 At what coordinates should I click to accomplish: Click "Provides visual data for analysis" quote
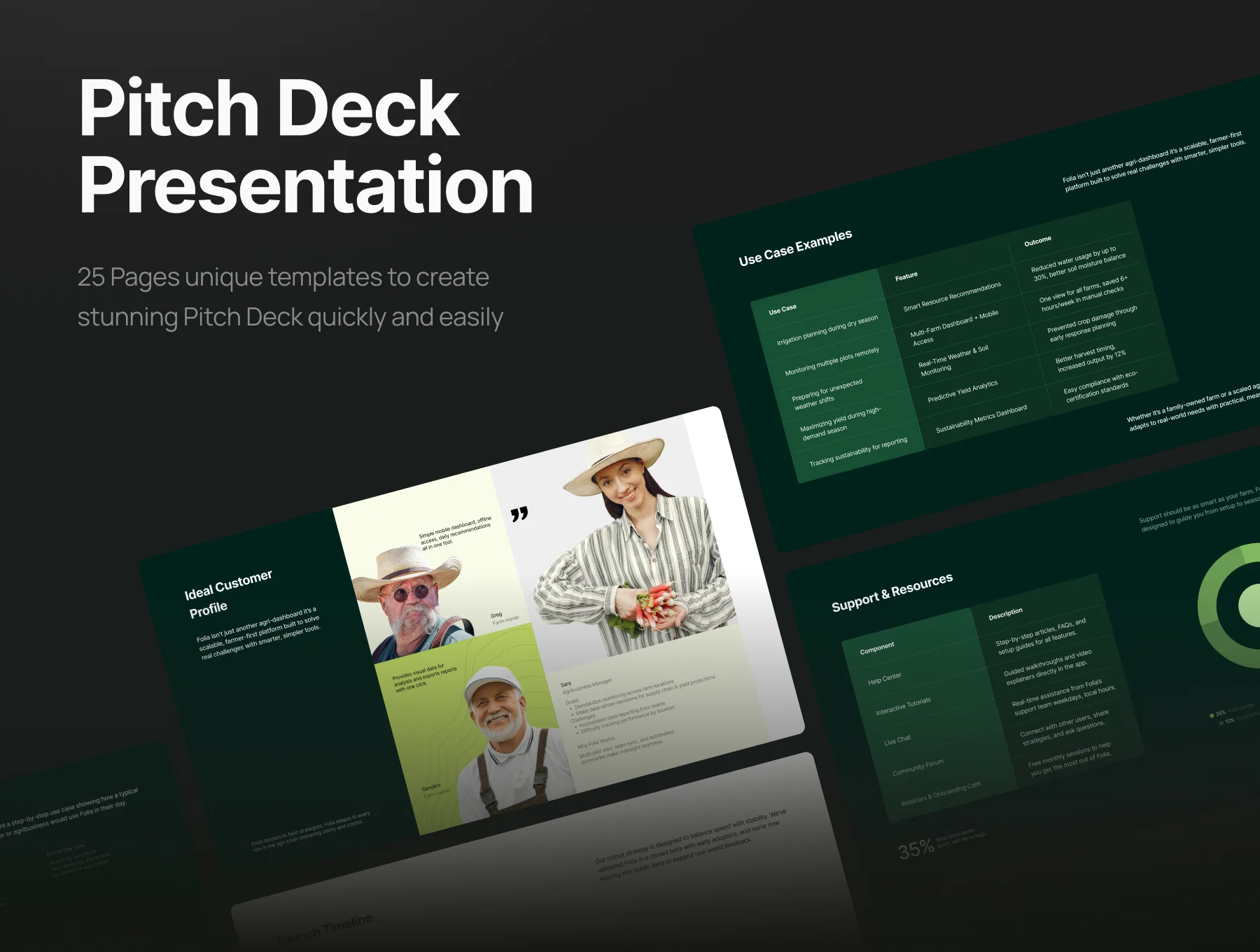[x=424, y=677]
